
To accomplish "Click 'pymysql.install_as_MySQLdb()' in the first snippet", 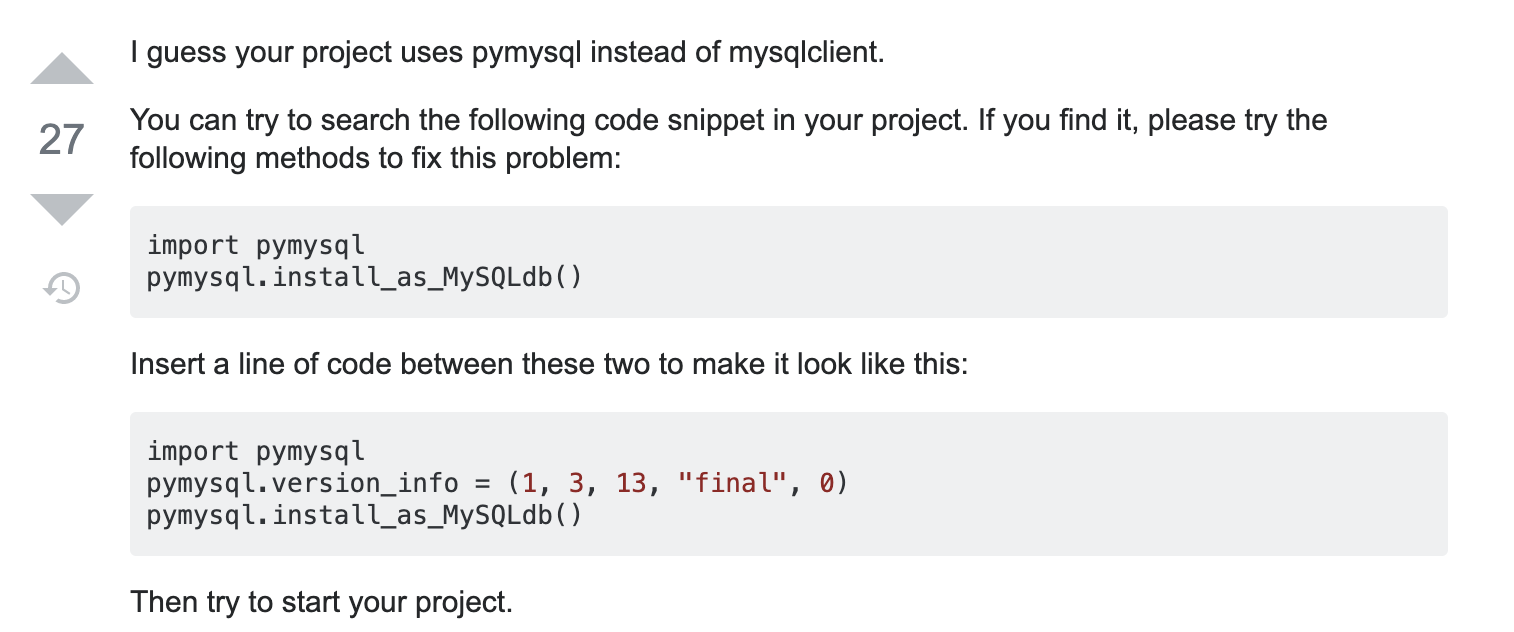I will click(364, 277).
